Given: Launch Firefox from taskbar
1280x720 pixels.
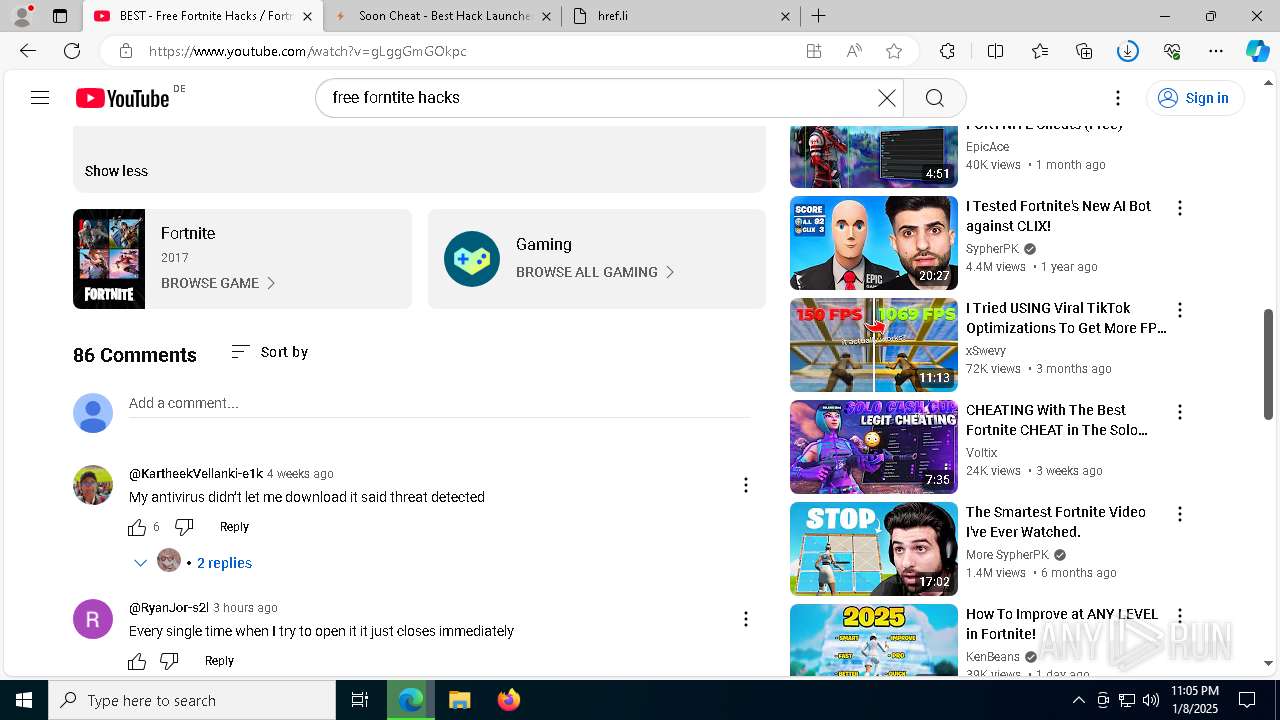Looking at the screenshot, I should pyautogui.click(x=508, y=700).
